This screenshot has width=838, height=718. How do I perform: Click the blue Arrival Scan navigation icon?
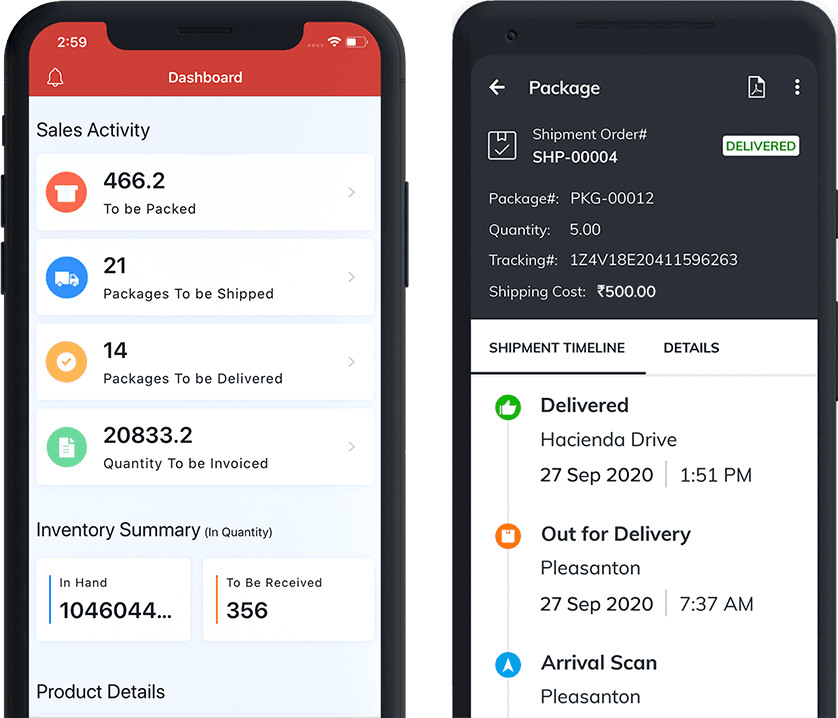point(508,665)
